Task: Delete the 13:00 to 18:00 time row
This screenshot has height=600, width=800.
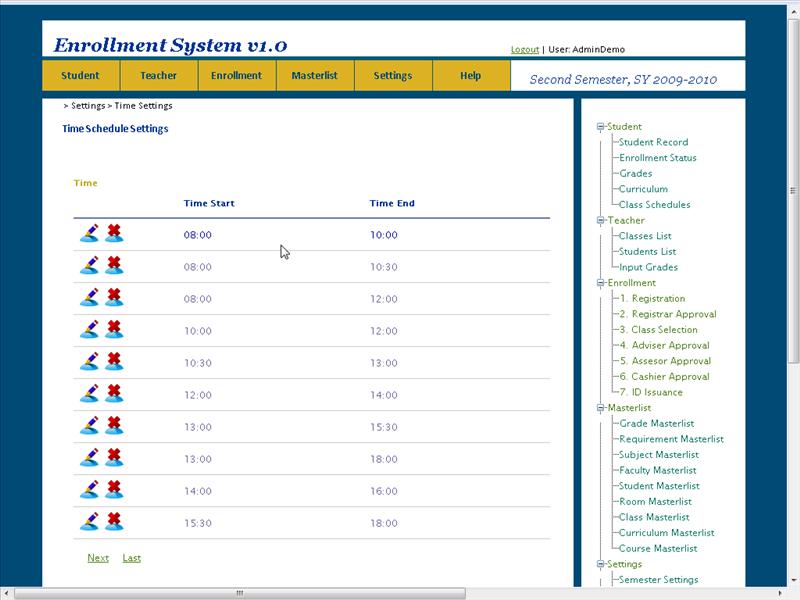Action: click(114, 458)
